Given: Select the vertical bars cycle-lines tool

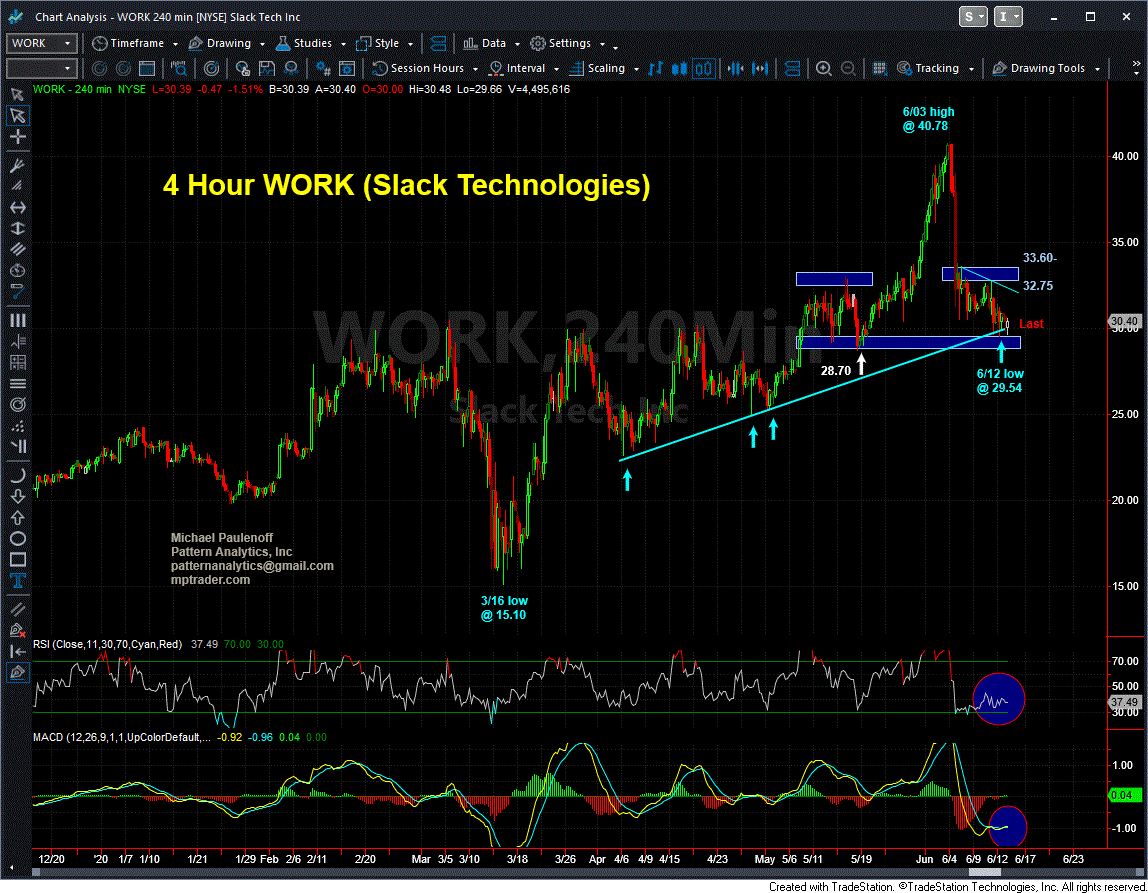Looking at the screenshot, I should 18,320.
